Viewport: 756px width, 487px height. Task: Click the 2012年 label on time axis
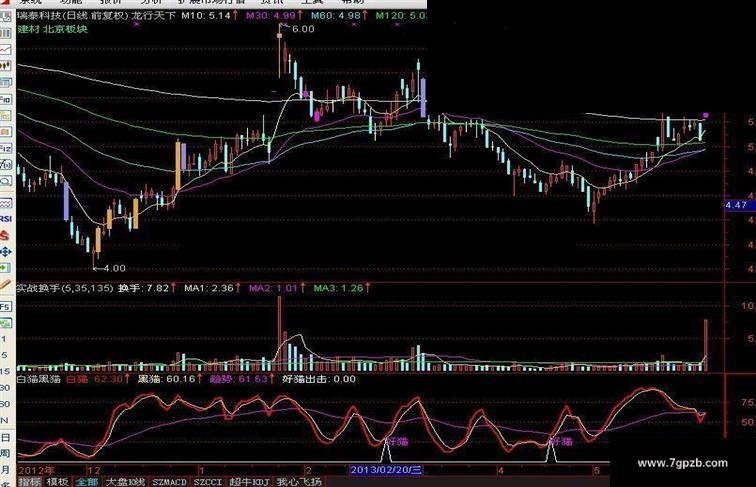[x=36, y=470]
